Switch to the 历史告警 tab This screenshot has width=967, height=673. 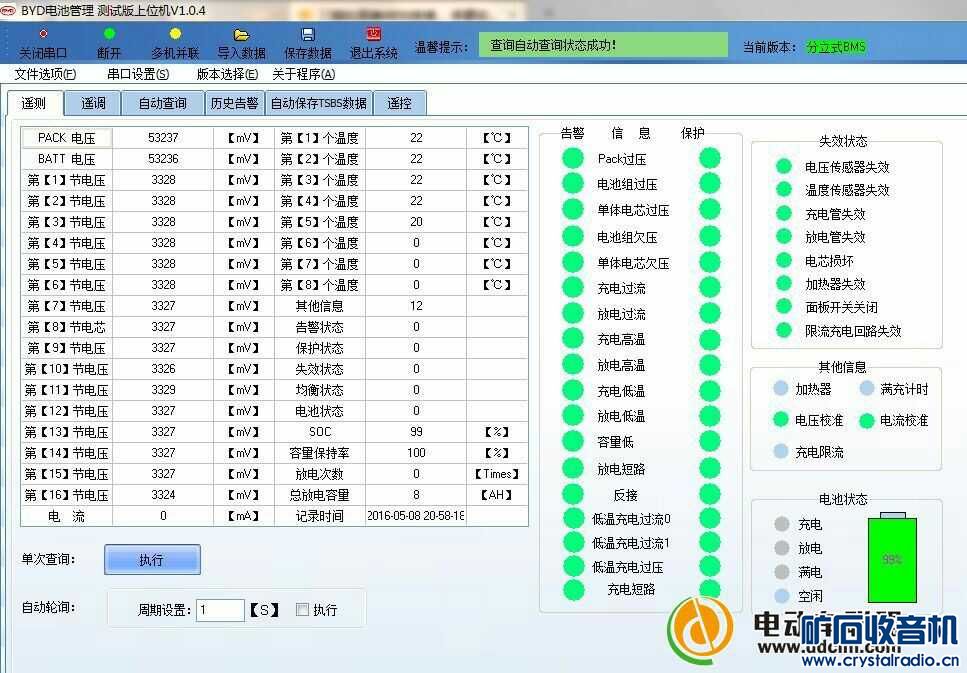[234, 103]
